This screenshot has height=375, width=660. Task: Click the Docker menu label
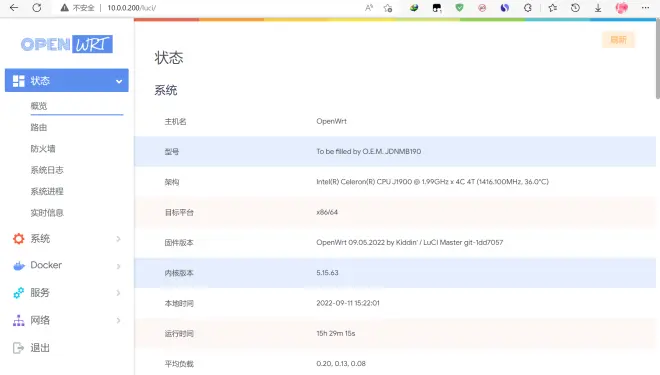click(x=46, y=265)
